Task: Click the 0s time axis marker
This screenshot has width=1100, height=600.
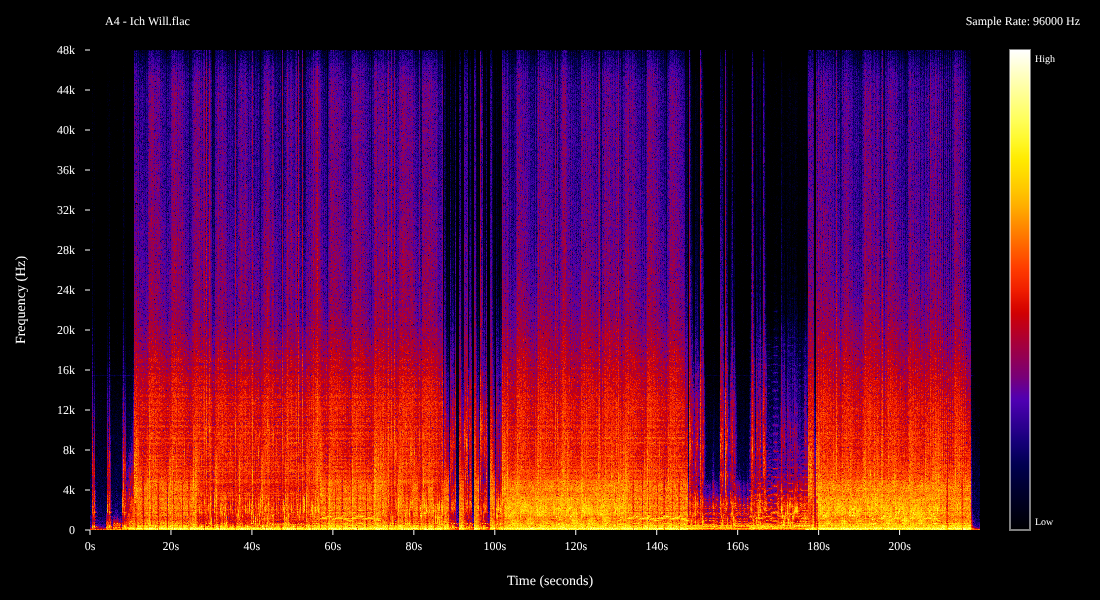Action: pos(90,547)
